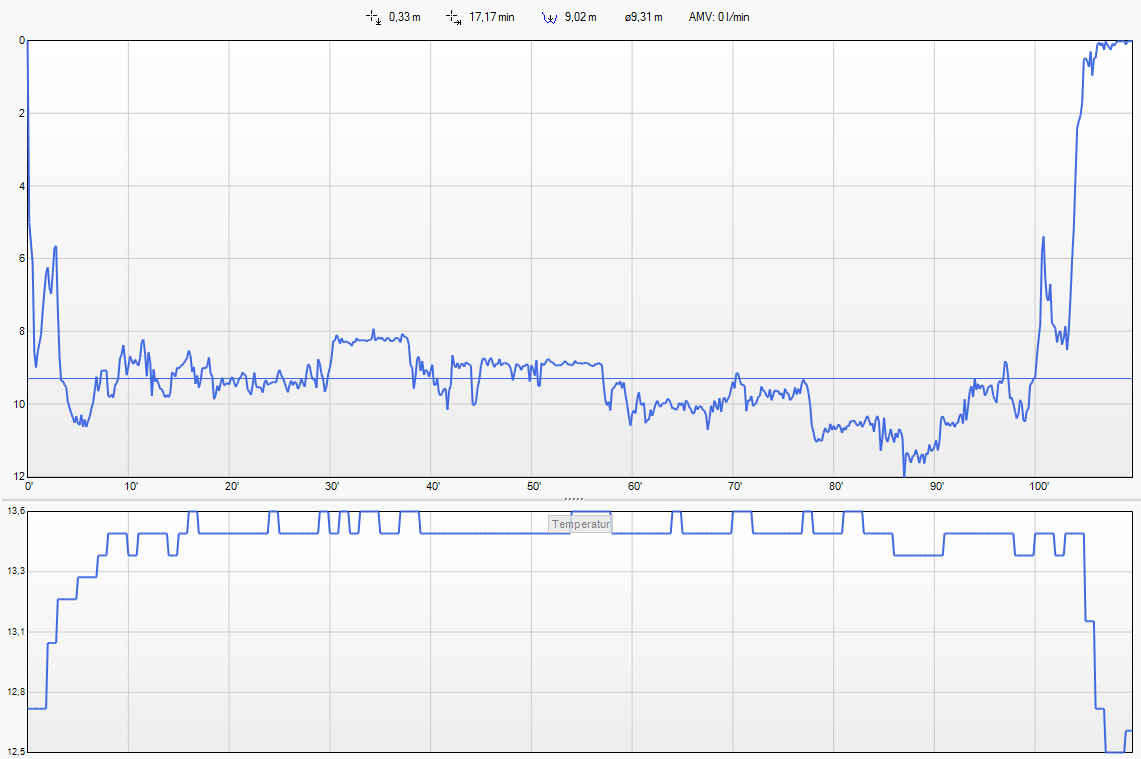Select the 90' time axis marker

pyautogui.click(x=937, y=487)
